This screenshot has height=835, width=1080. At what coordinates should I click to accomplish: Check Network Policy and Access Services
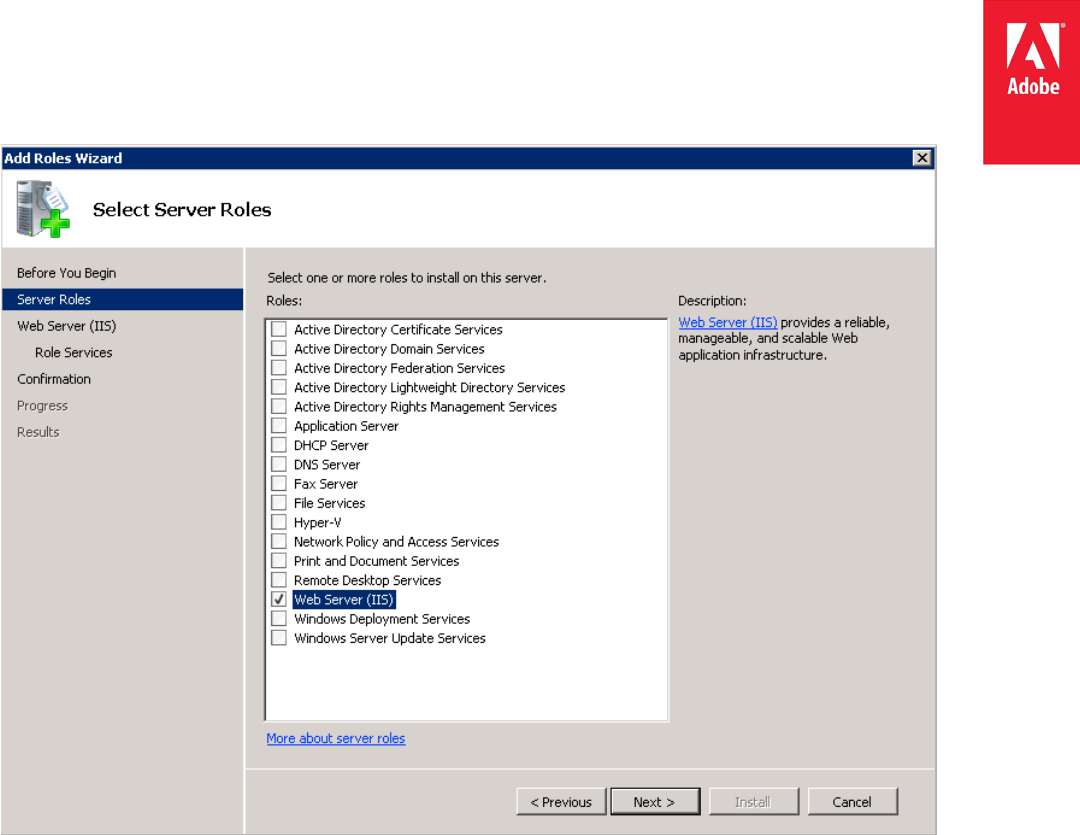pos(279,541)
